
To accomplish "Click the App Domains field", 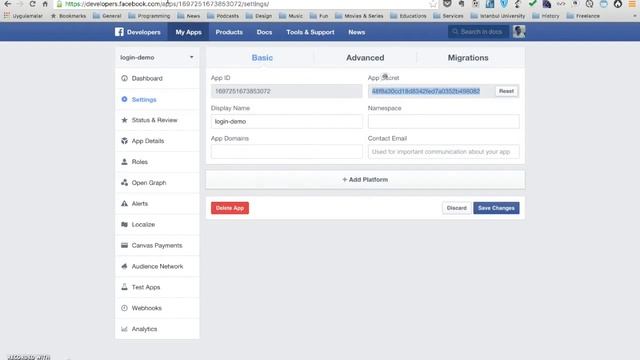I will [x=287, y=151].
